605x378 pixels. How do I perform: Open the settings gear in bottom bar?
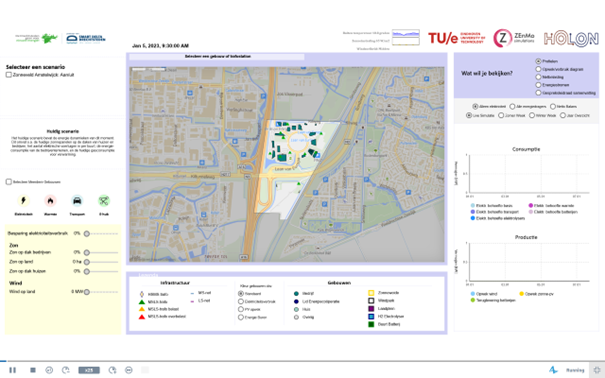(x=597, y=370)
